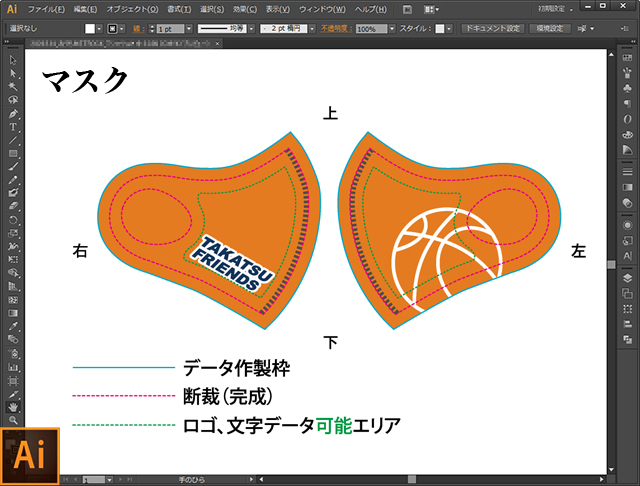The width and height of the screenshot is (640, 486).
Task: Expand the 2 pt brush definition dropdown
Action: pos(312,29)
